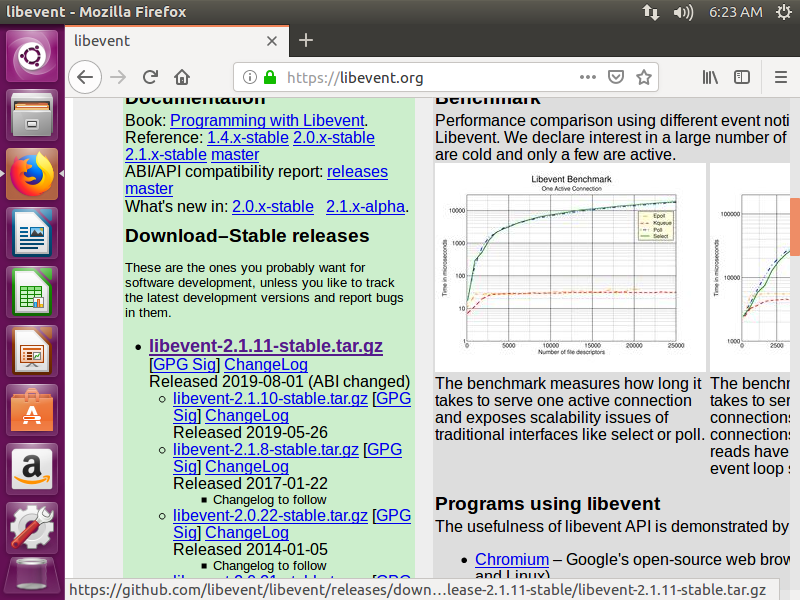Click the vertical scrollbar thumb
Viewport: 800px width, 600px height.
(x=795, y=227)
